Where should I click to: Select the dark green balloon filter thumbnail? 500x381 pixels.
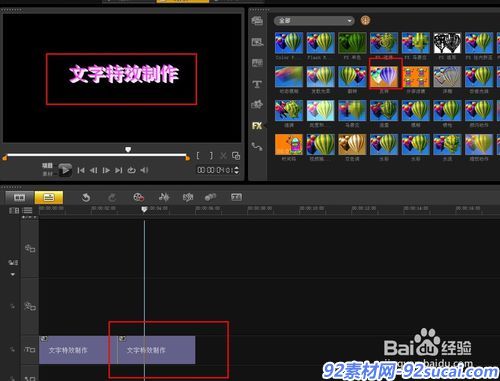352,43
